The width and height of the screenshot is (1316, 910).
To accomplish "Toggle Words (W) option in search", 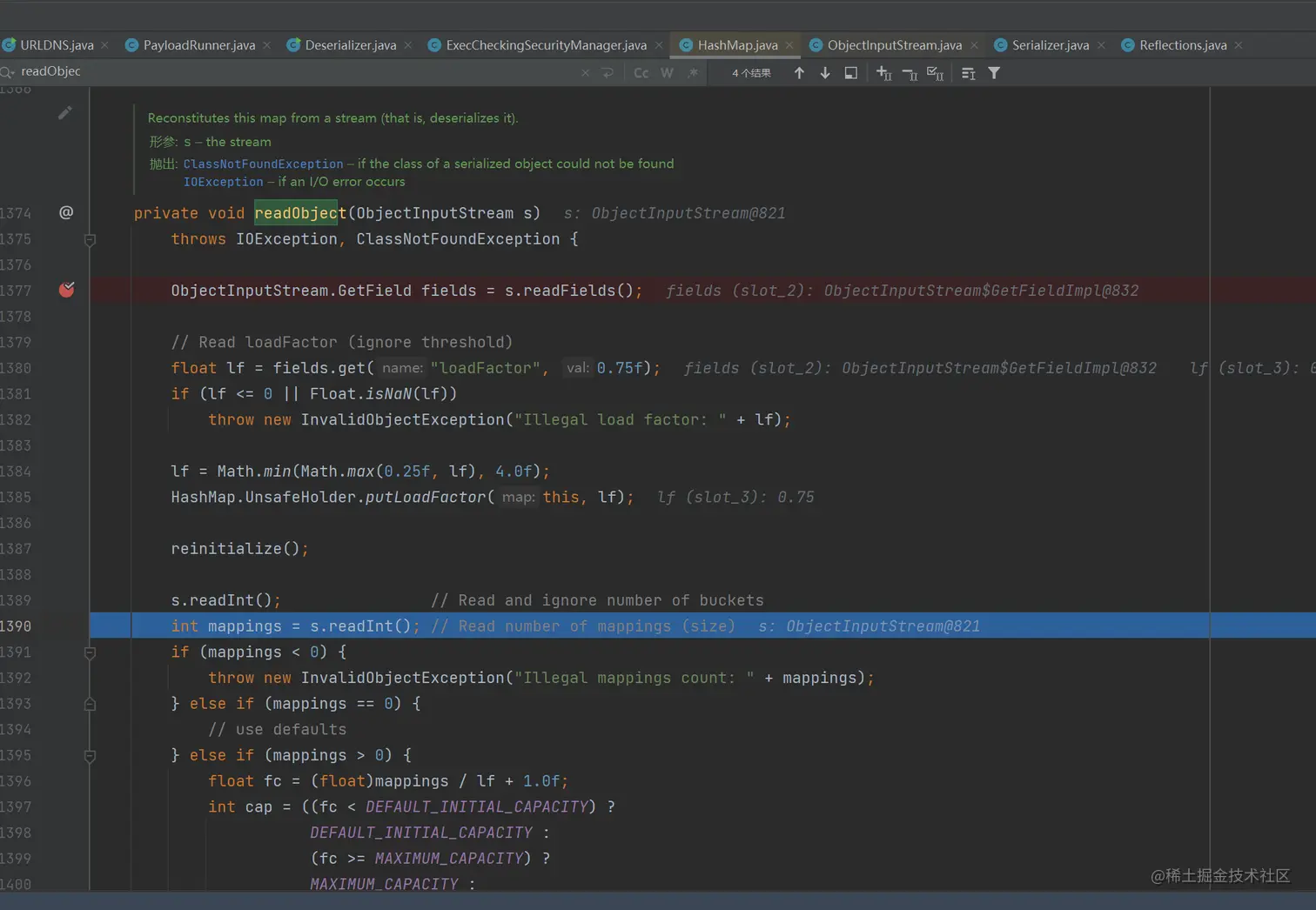I will point(667,73).
